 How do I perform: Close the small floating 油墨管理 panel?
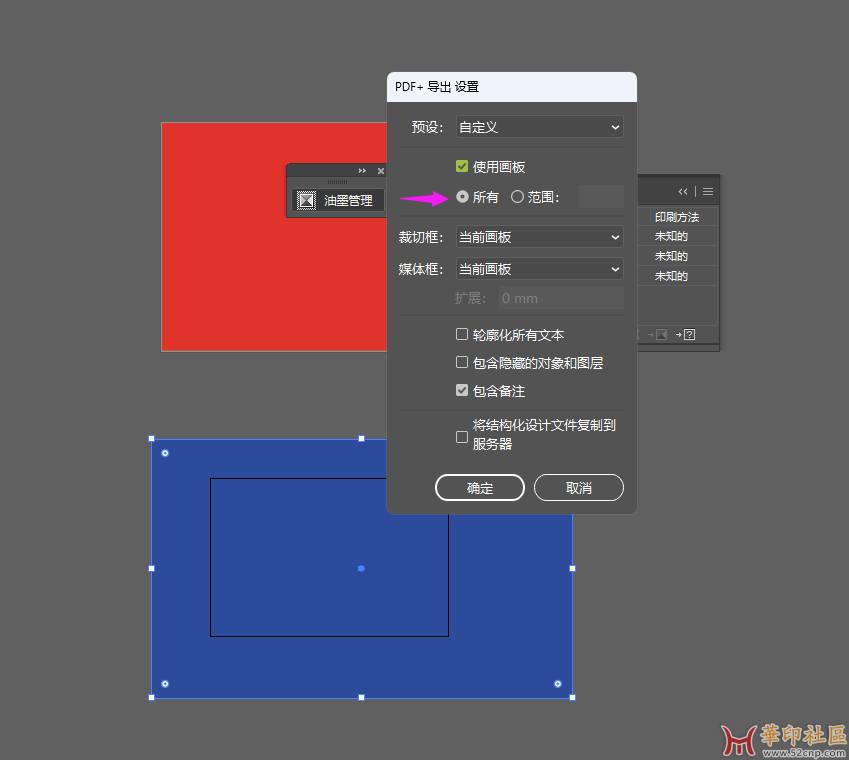pos(380,171)
